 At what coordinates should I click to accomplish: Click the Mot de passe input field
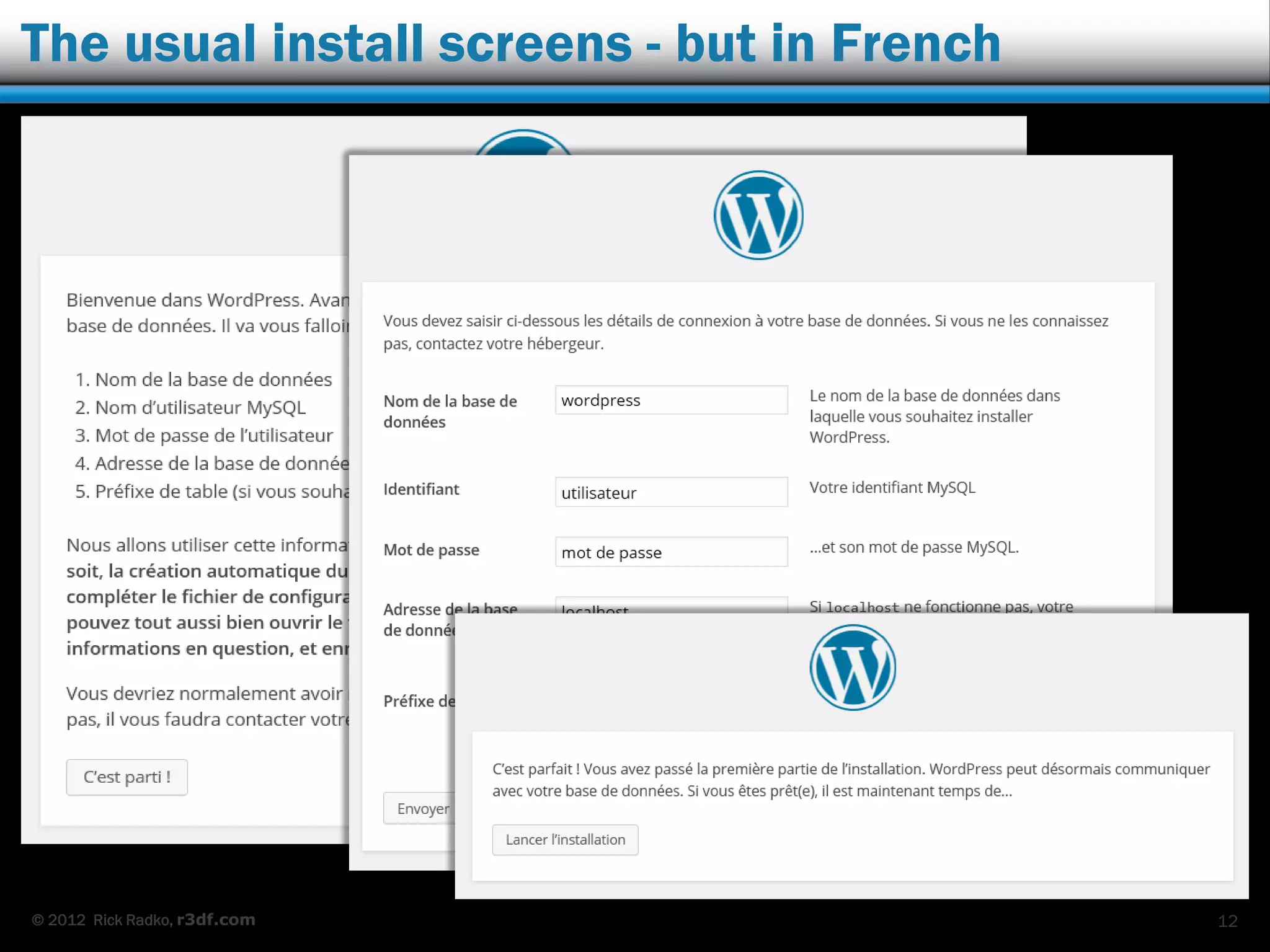point(671,552)
